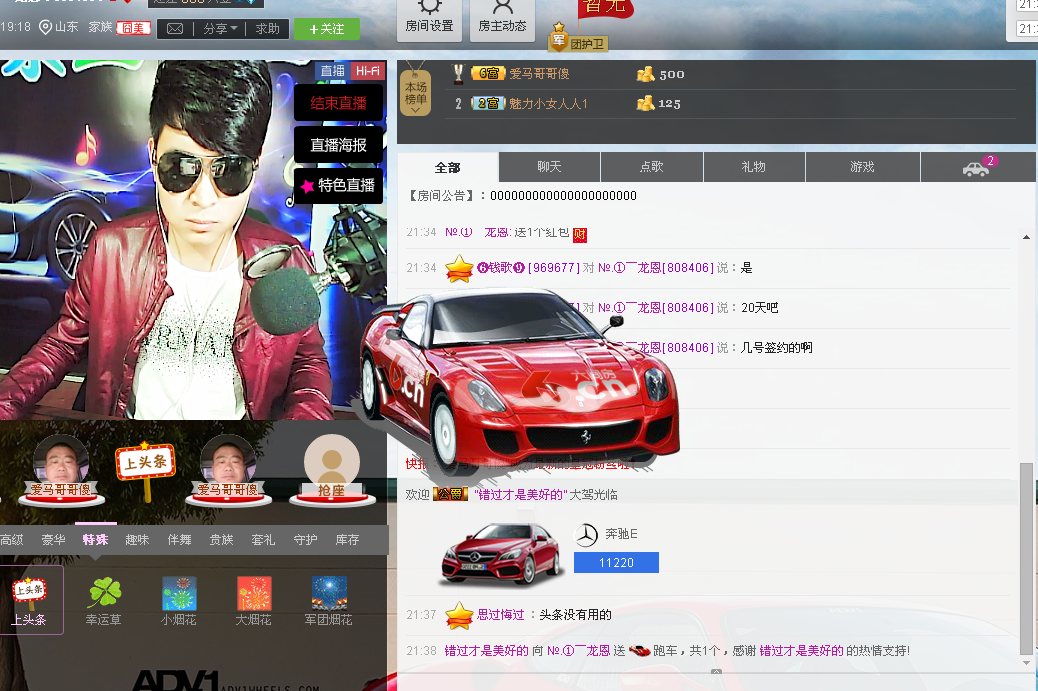
Task: Follow the host with +关注 button
Action: [x=327, y=28]
